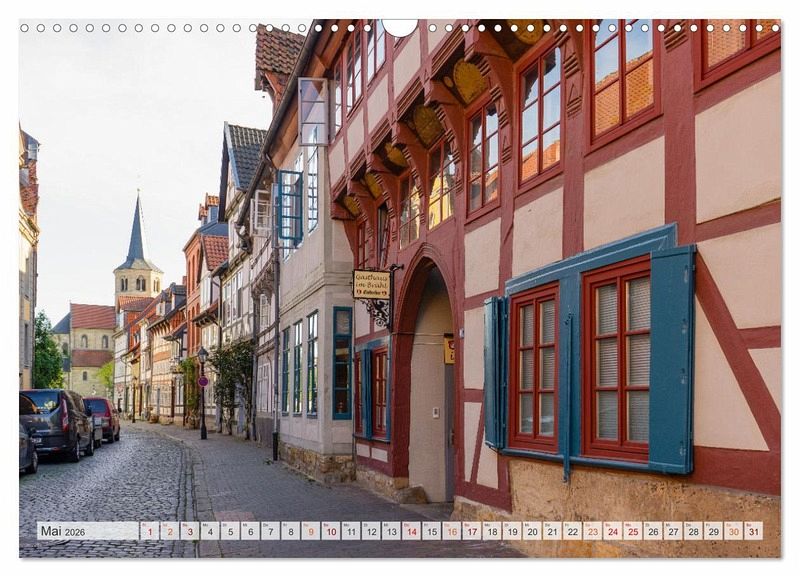Click the Mai 2026 month label
The width and height of the screenshot is (800, 577).
62,532
